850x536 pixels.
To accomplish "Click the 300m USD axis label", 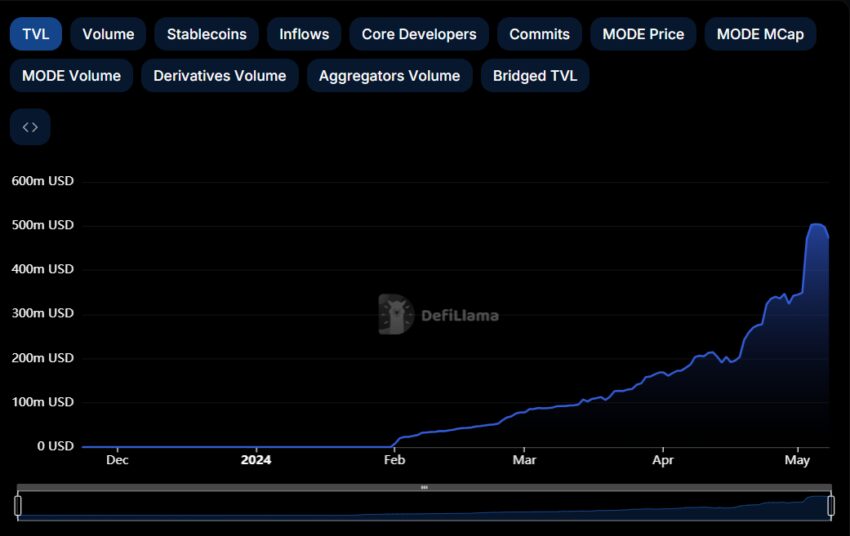I will point(42,313).
